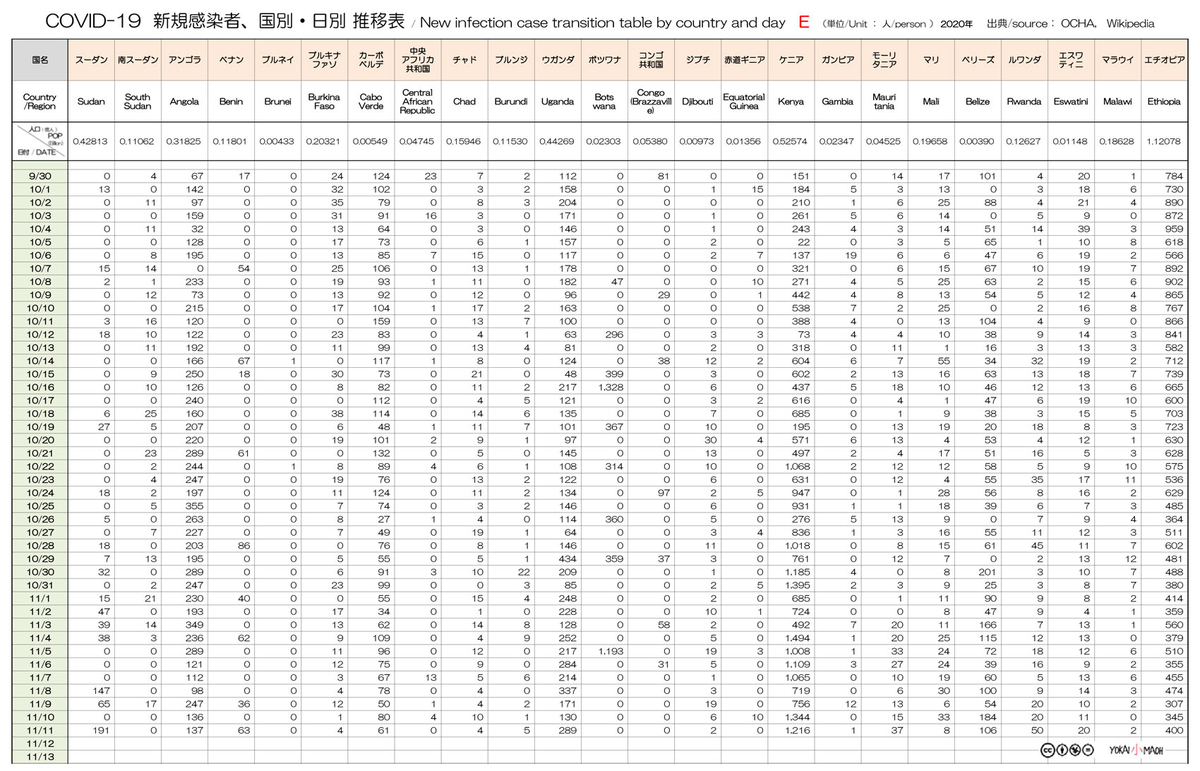Click the Japanese header ケニア
The height and width of the screenshot is (771, 1200).
coord(790,61)
